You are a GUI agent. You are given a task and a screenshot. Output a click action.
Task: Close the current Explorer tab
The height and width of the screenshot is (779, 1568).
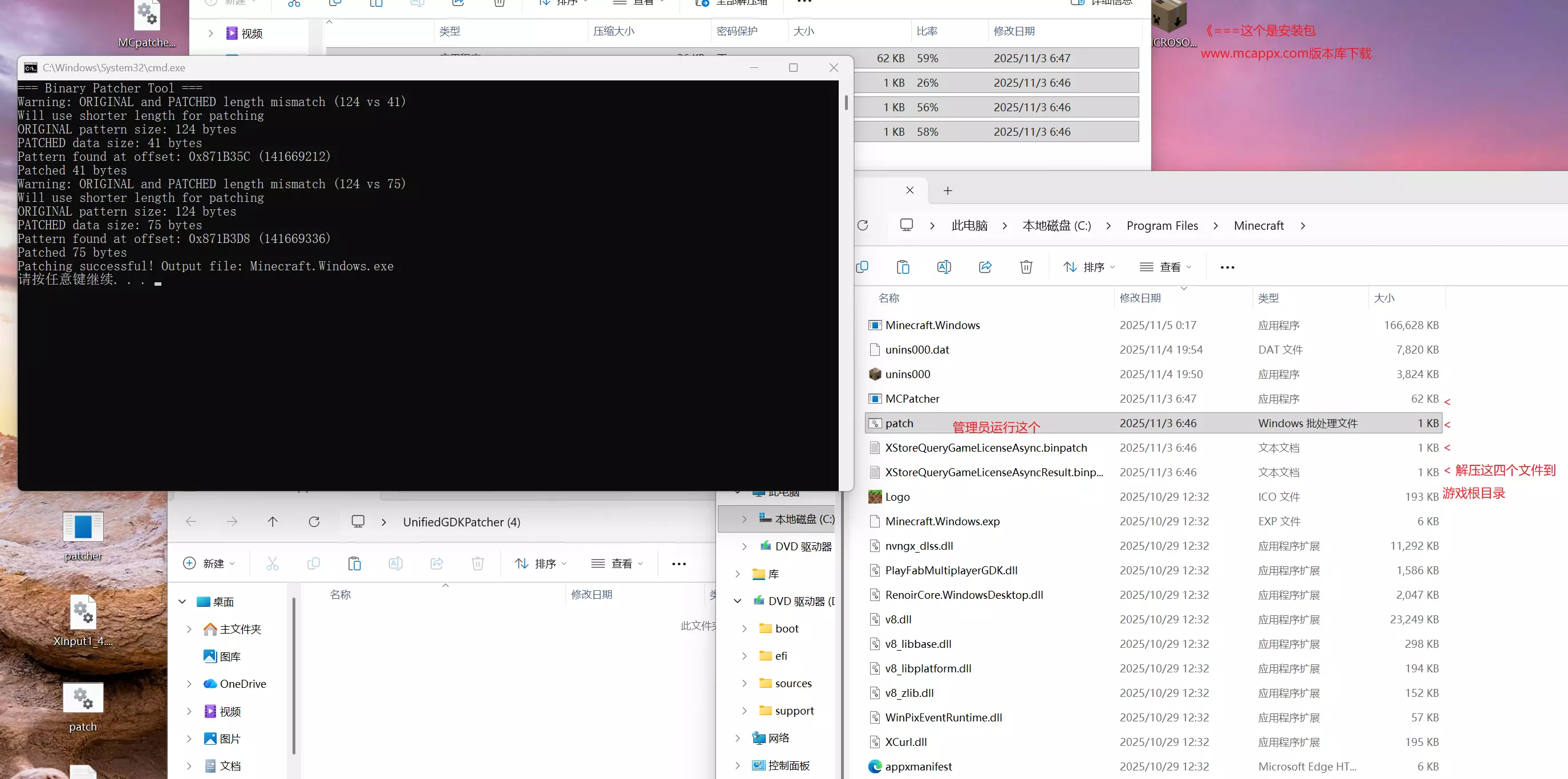pos(909,190)
